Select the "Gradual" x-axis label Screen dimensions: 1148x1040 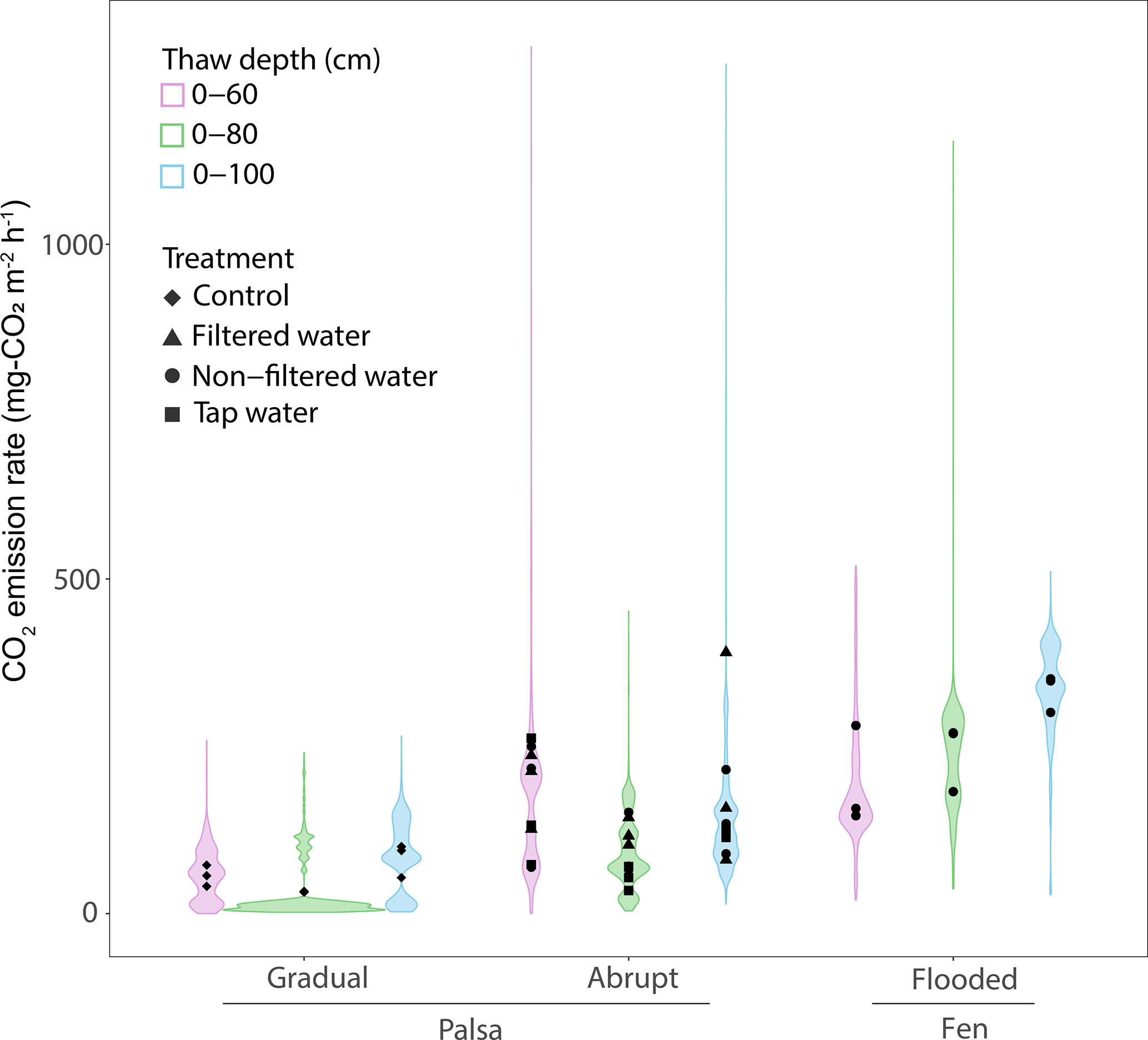318,978
